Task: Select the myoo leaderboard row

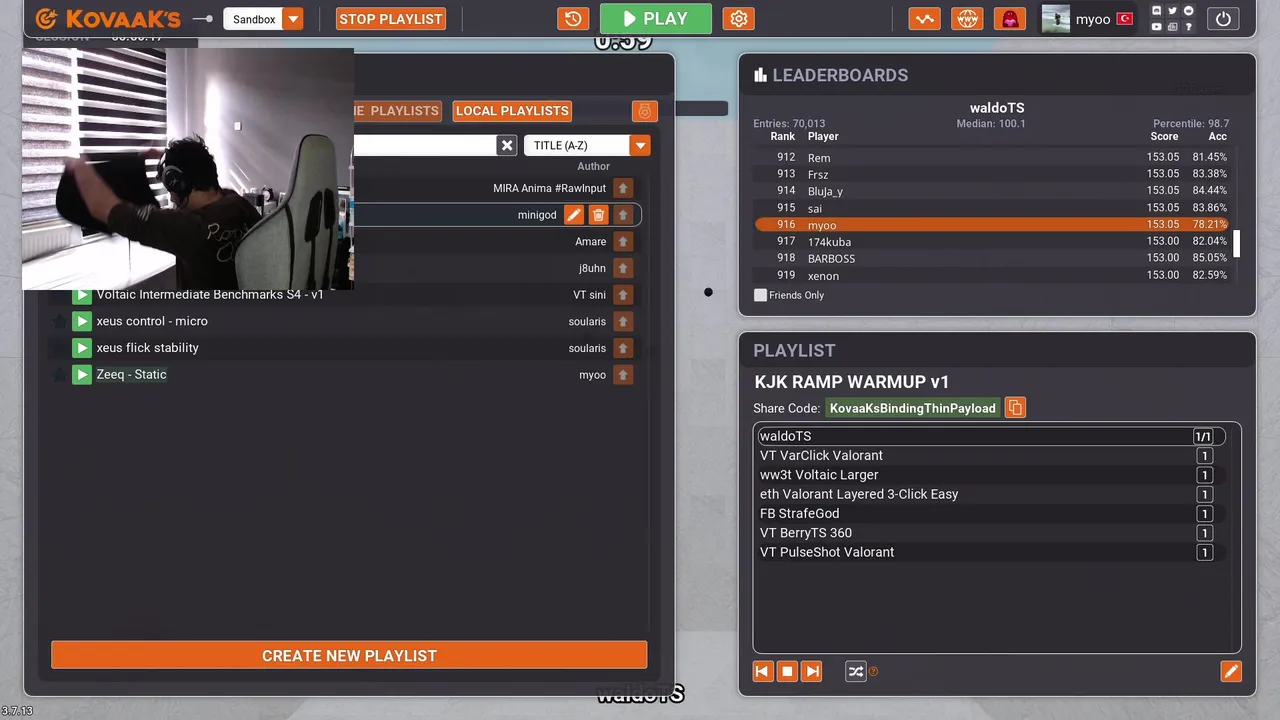Action: pos(992,225)
